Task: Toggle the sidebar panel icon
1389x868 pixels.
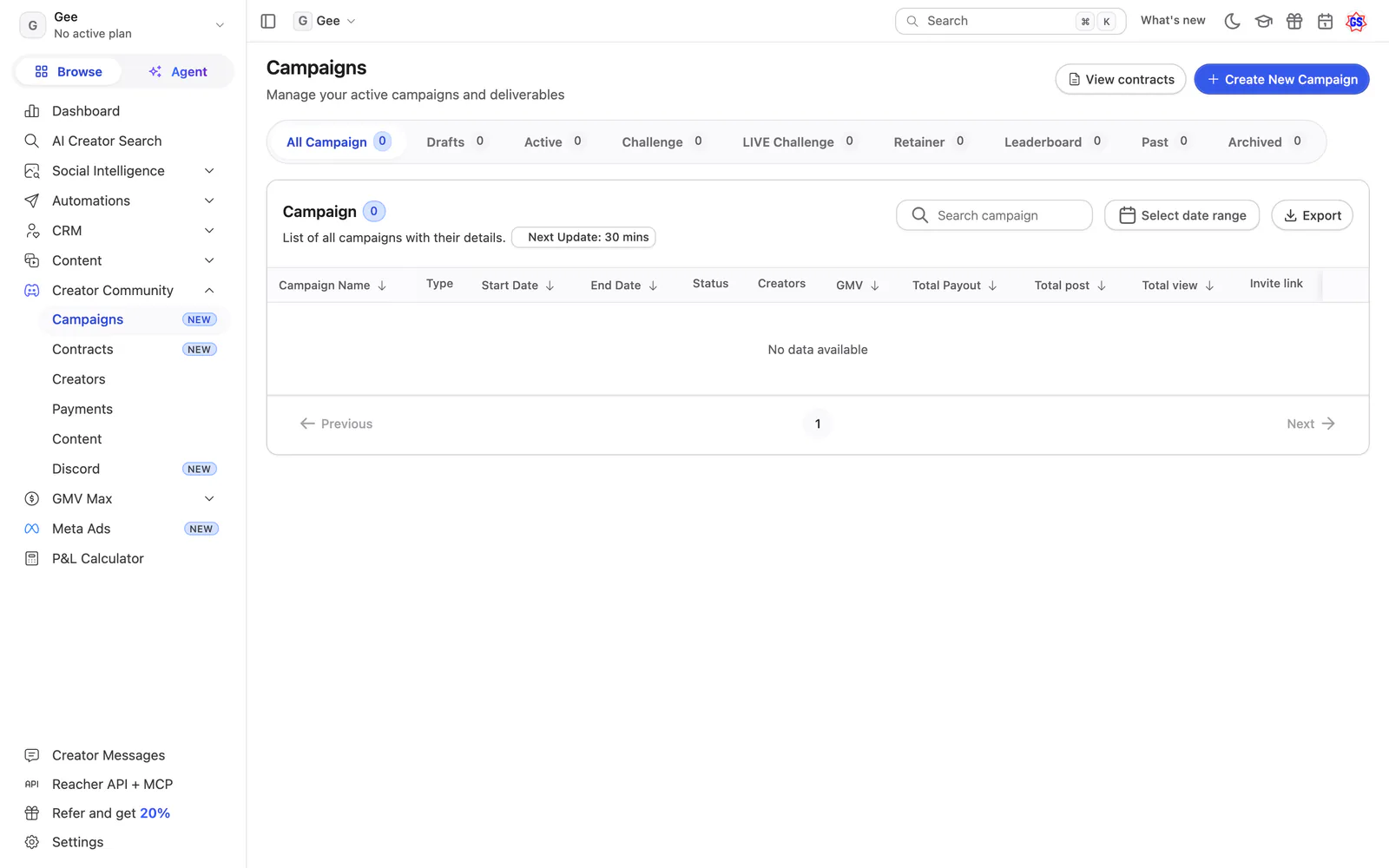Action: (268, 21)
